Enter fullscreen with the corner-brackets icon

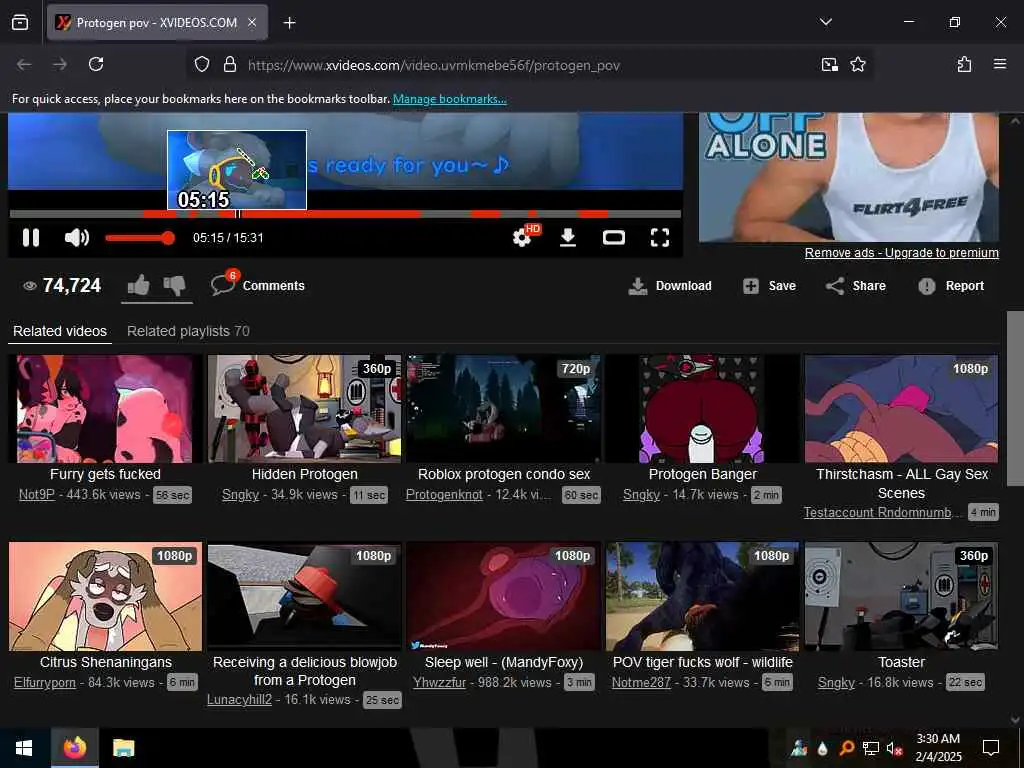coord(660,238)
